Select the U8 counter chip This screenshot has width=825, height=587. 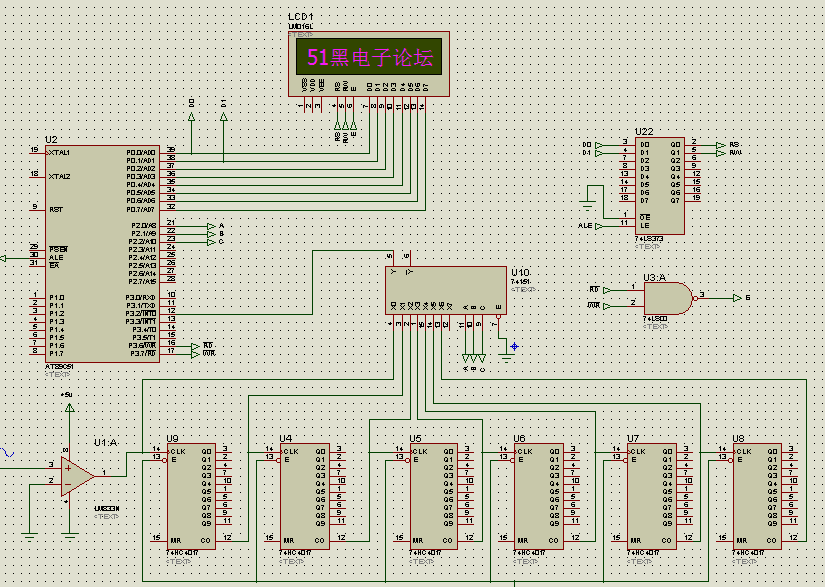[758, 496]
